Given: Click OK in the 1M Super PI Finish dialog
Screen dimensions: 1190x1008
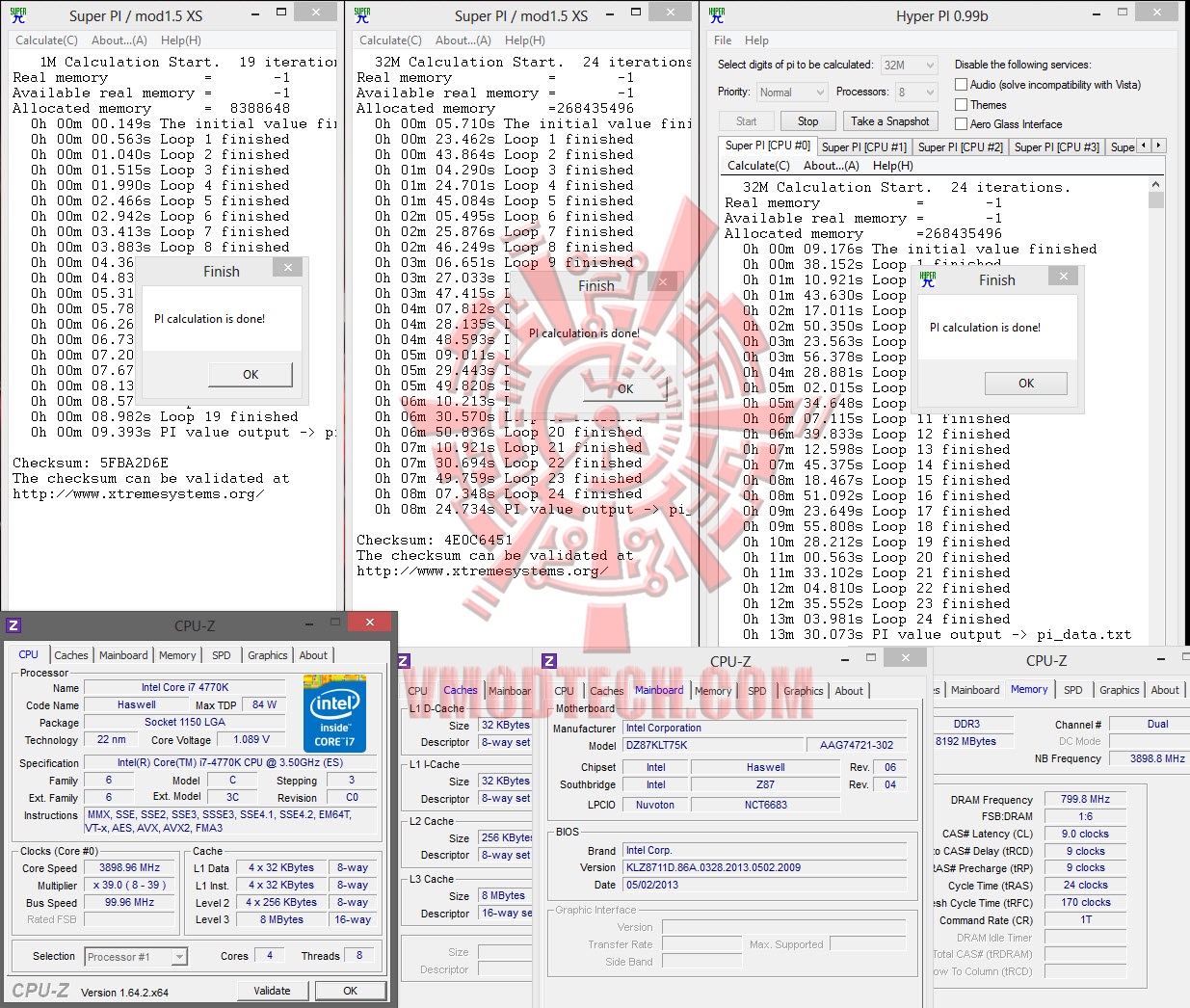Looking at the screenshot, I should [251, 375].
